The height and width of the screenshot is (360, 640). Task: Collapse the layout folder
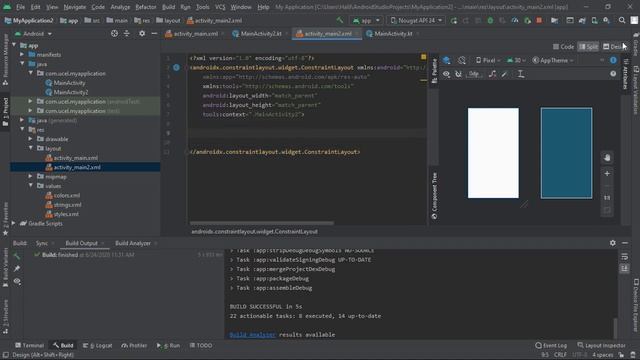pos(31,148)
